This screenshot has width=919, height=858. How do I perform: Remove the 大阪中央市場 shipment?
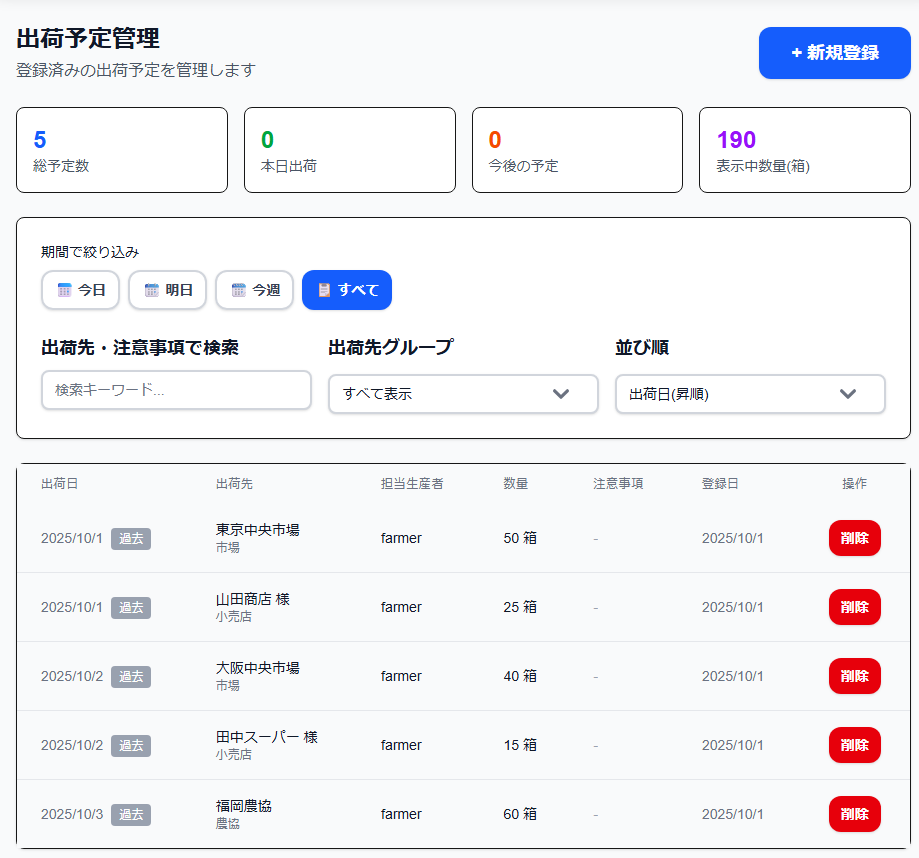pos(854,676)
